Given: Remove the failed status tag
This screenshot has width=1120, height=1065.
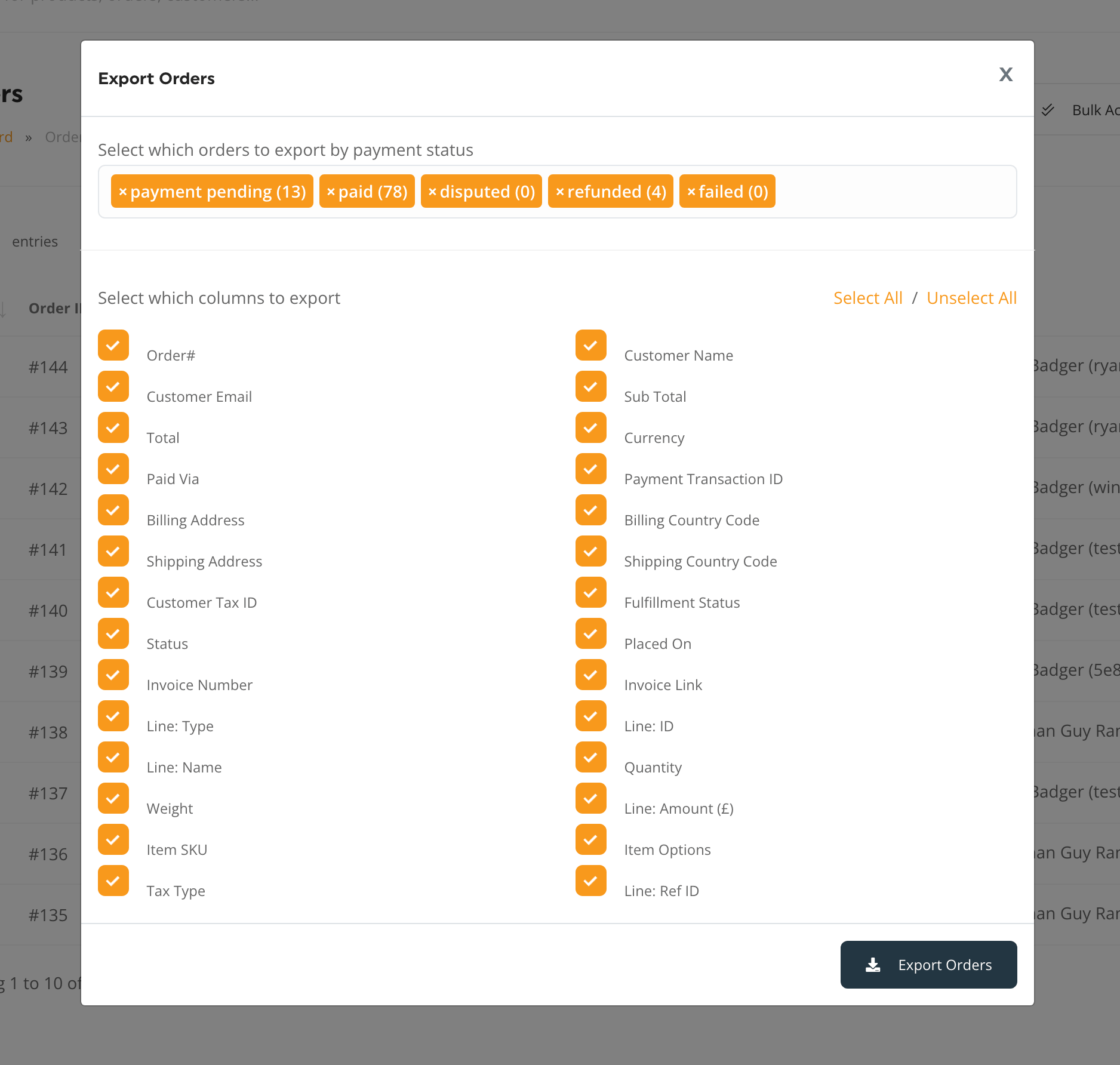Looking at the screenshot, I should click(691, 192).
